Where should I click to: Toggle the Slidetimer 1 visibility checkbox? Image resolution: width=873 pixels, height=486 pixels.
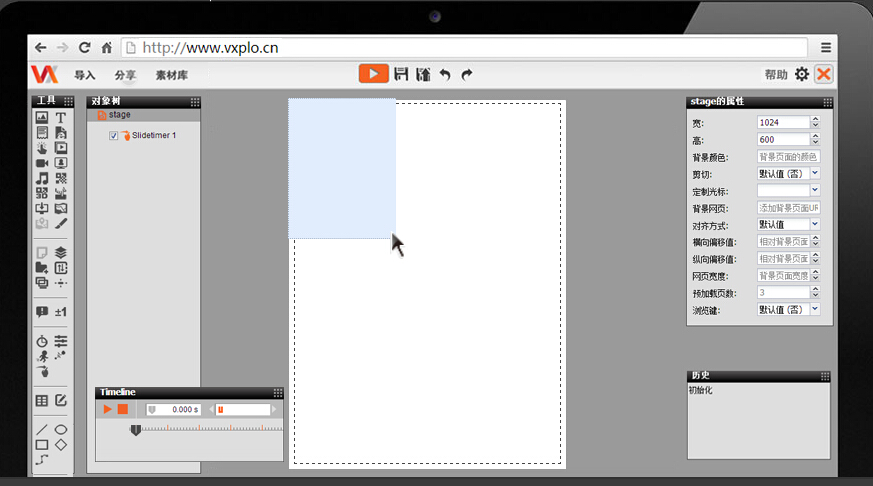114,136
